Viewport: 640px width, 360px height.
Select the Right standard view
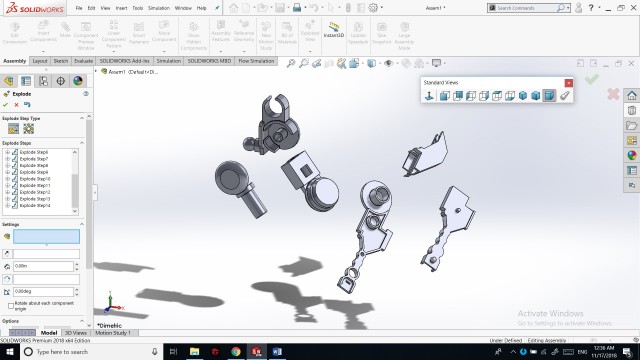tap(484, 96)
